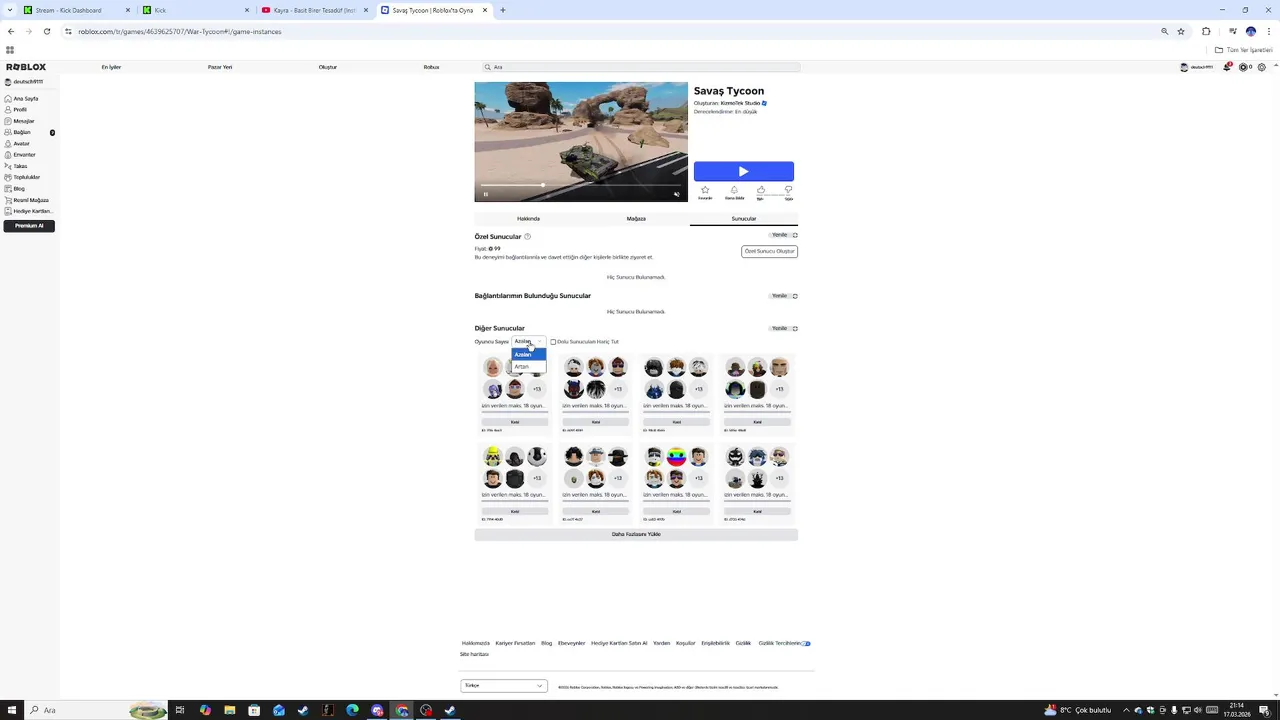Open the Hakkımızda footer link

[475, 643]
